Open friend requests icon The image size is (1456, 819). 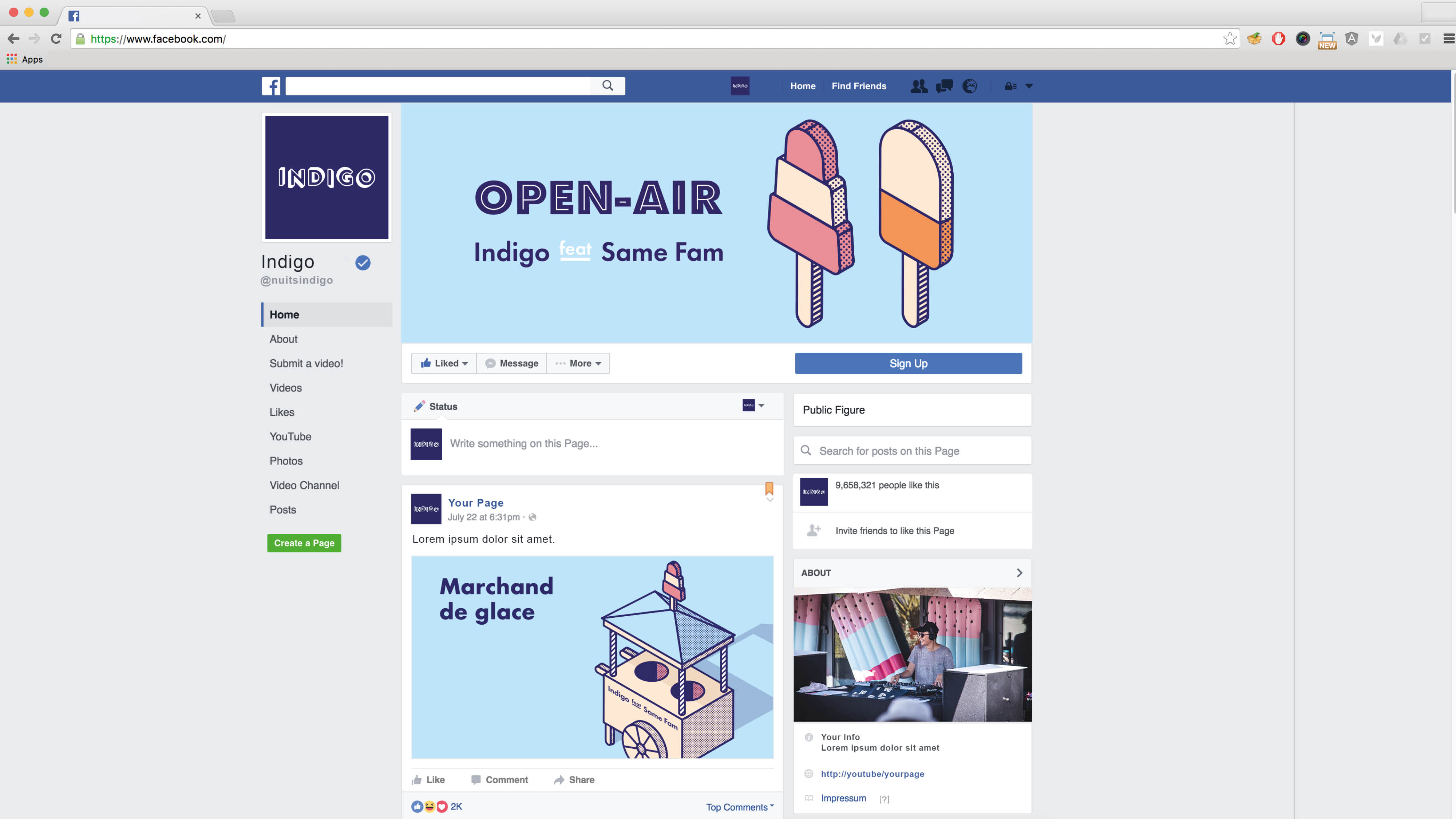pos(918,86)
